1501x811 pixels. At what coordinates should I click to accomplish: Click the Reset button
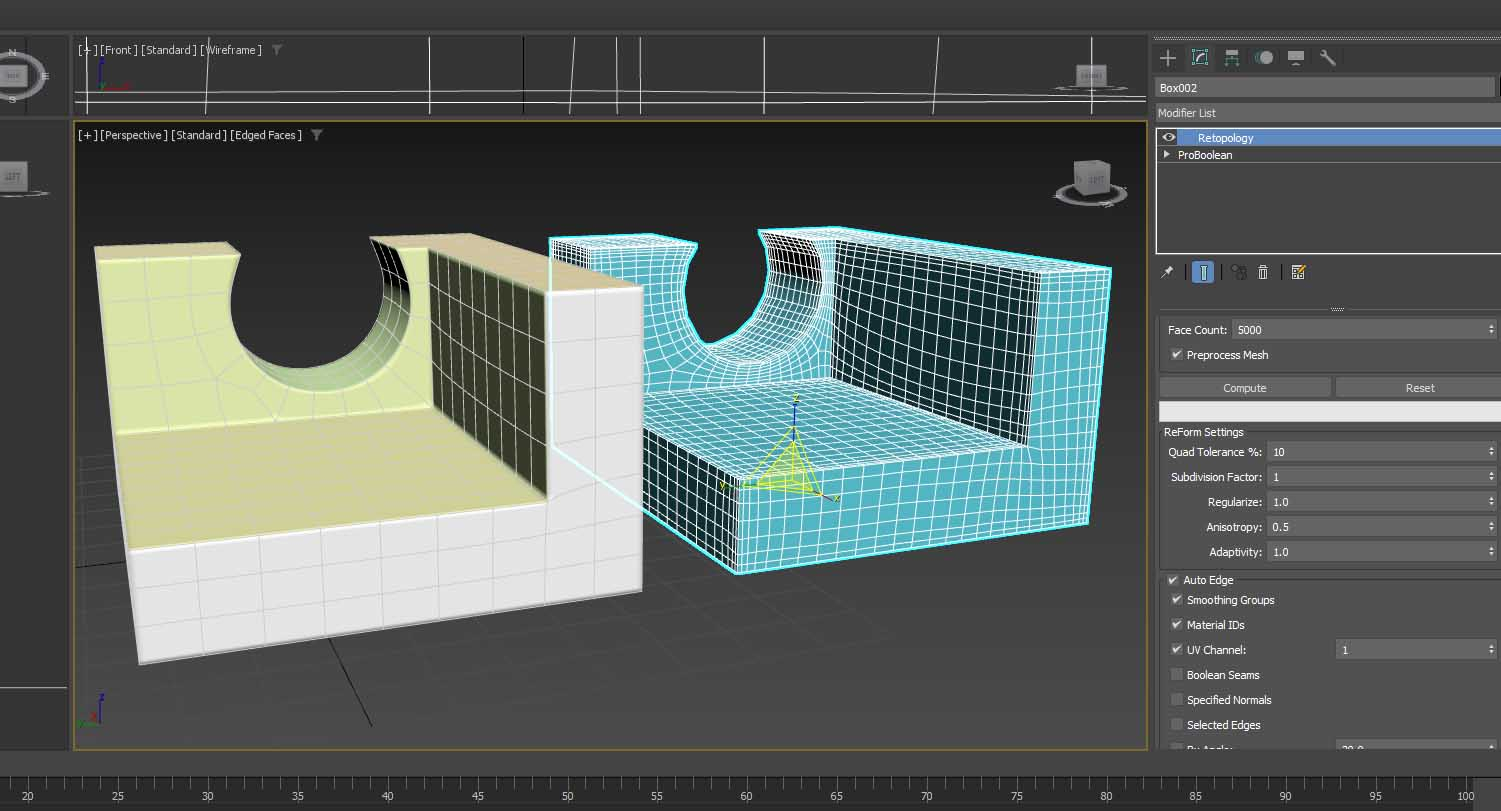(x=1419, y=388)
